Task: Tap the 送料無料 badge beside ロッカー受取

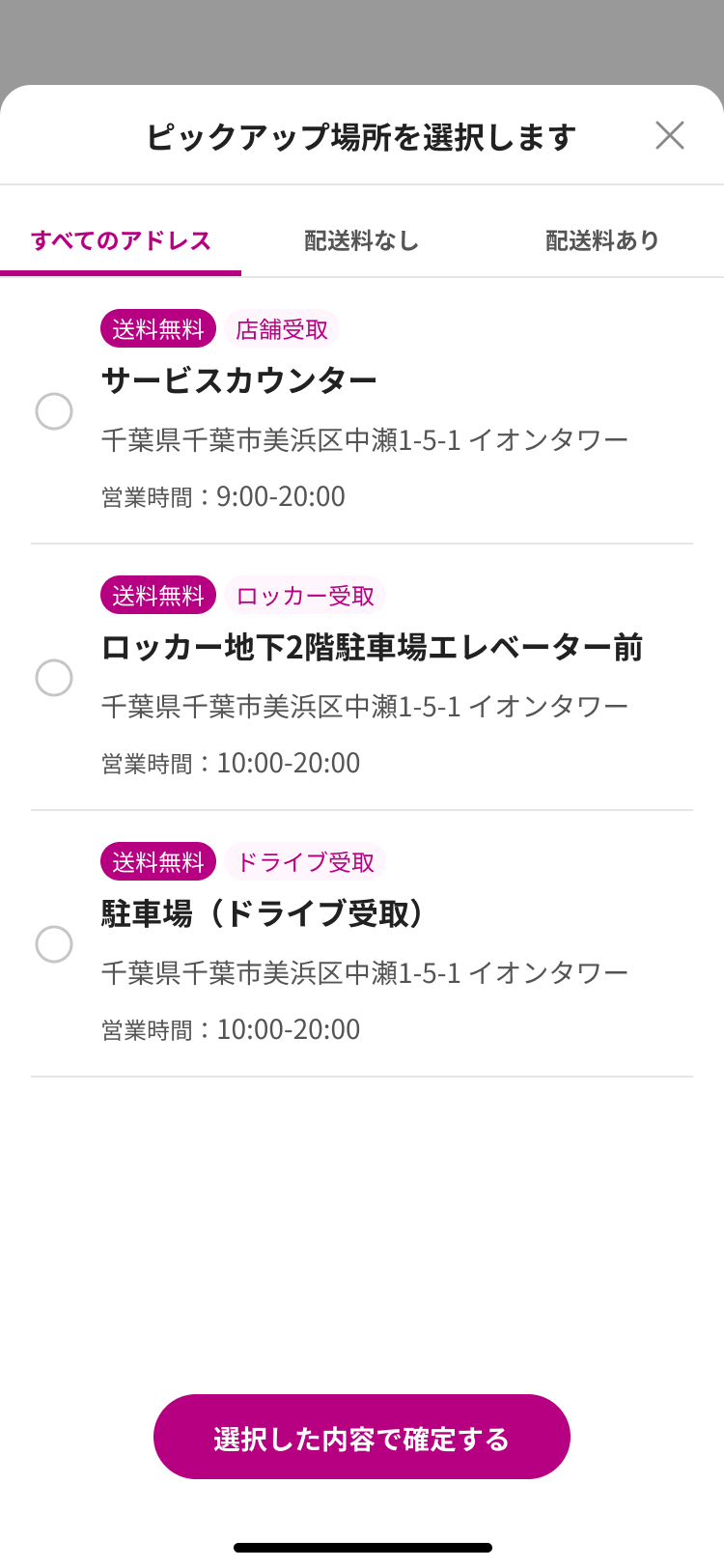Action: pos(158,596)
